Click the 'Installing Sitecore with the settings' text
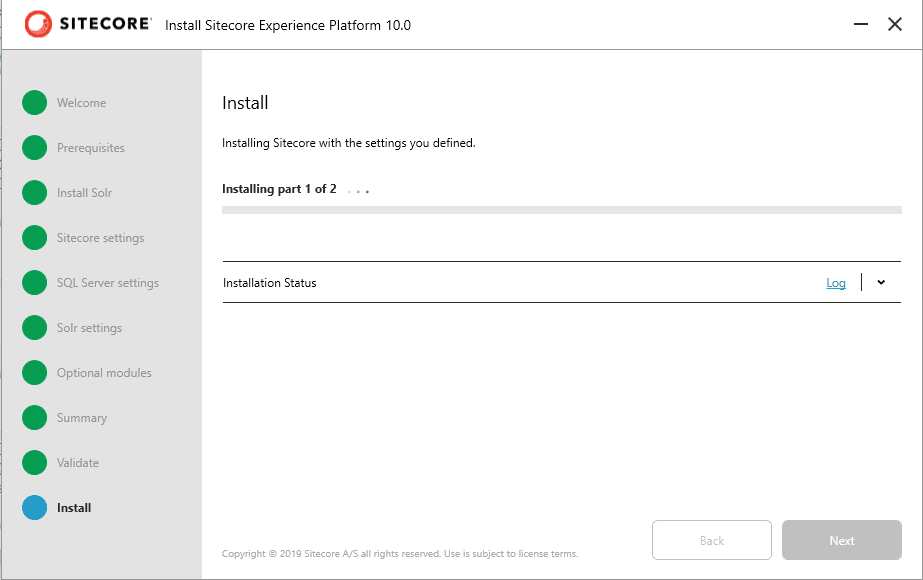The height and width of the screenshot is (580, 923). click(348, 143)
